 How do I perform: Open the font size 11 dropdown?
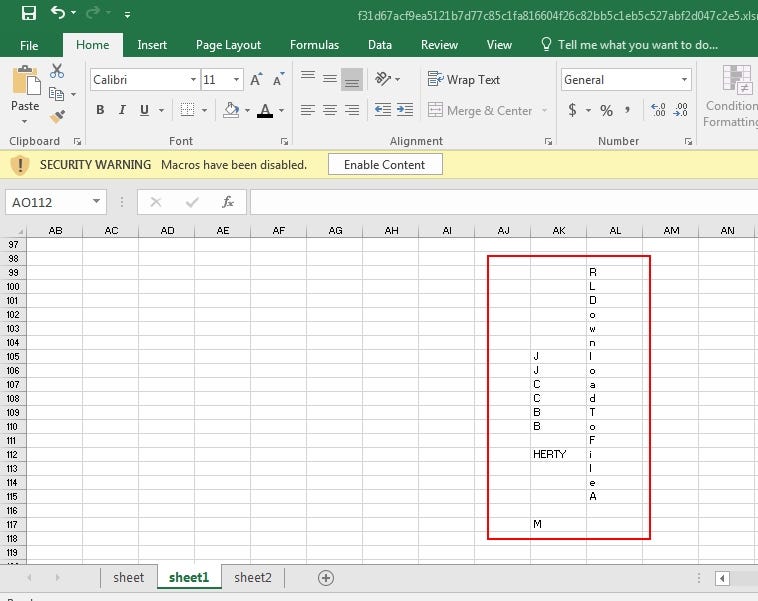(236, 80)
